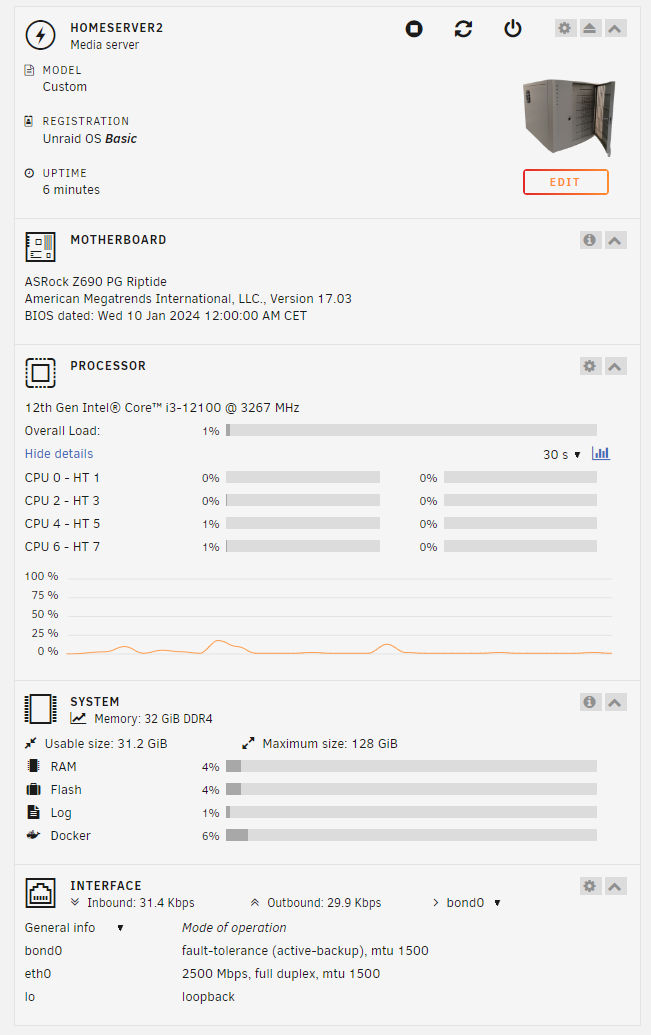The image size is (651, 1035).
Task: Collapse the Processor panel
Action: 616,366
